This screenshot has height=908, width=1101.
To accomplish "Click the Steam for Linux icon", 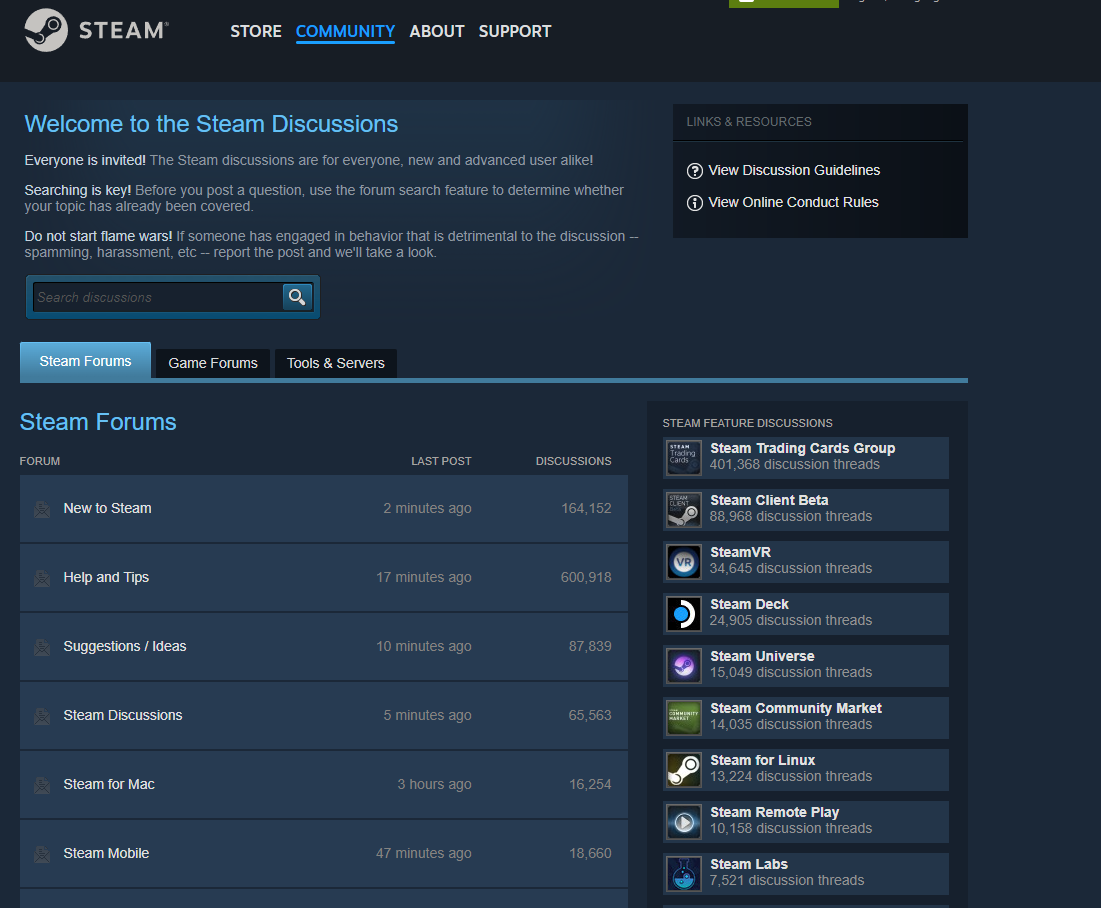I will pyautogui.click(x=684, y=770).
